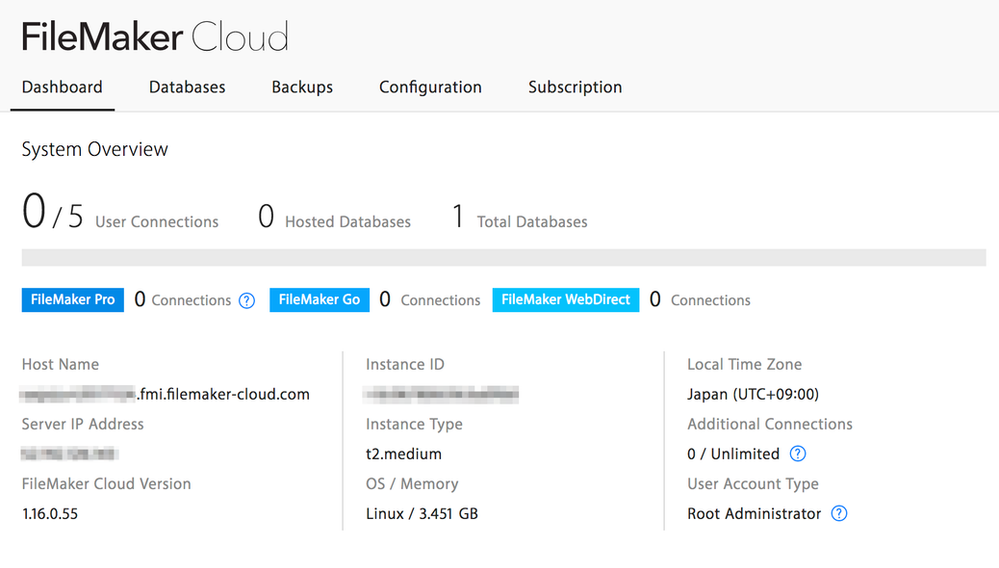Open help icon beside 0 / Unlimited connections
Screen dimensions: 999x568
(x=798, y=453)
